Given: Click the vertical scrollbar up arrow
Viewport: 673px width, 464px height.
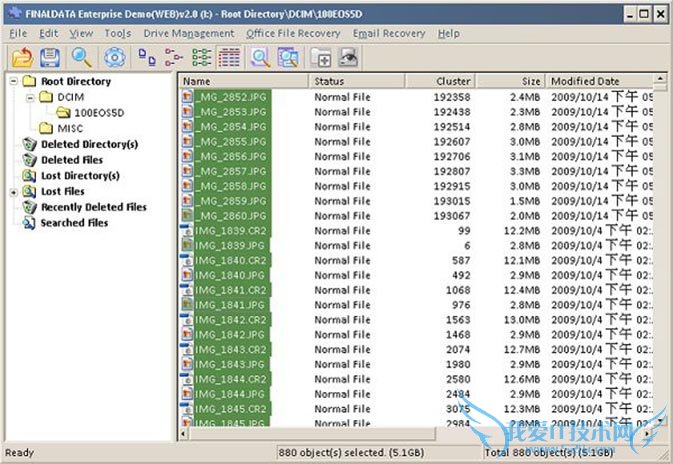Looking at the screenshot, I should point(660,79).
